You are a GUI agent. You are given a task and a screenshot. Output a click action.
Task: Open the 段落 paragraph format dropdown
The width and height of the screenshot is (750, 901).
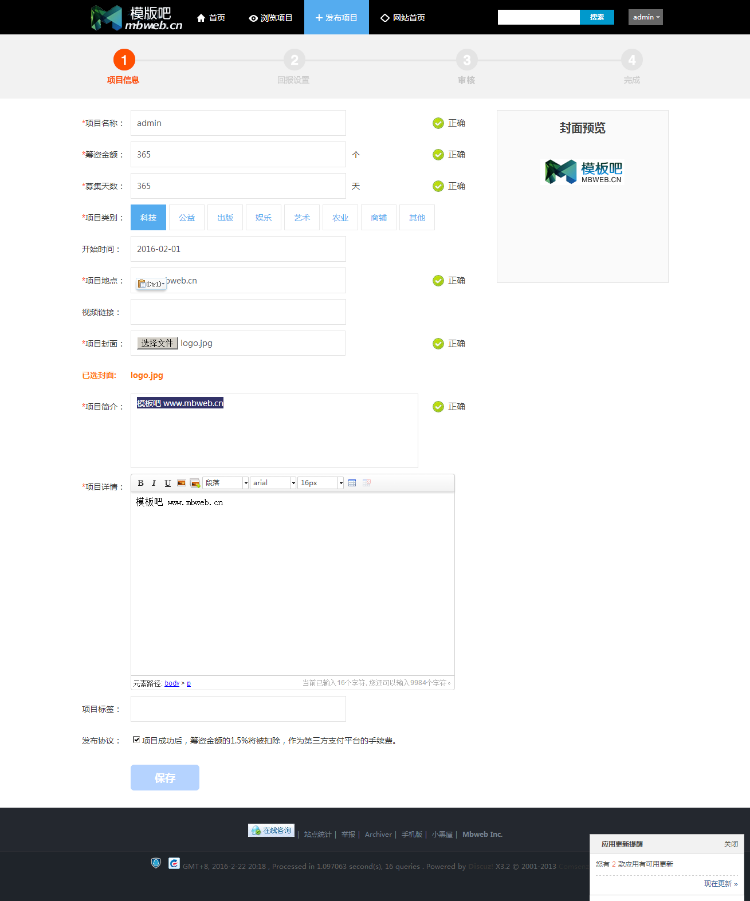coord(226,483)
